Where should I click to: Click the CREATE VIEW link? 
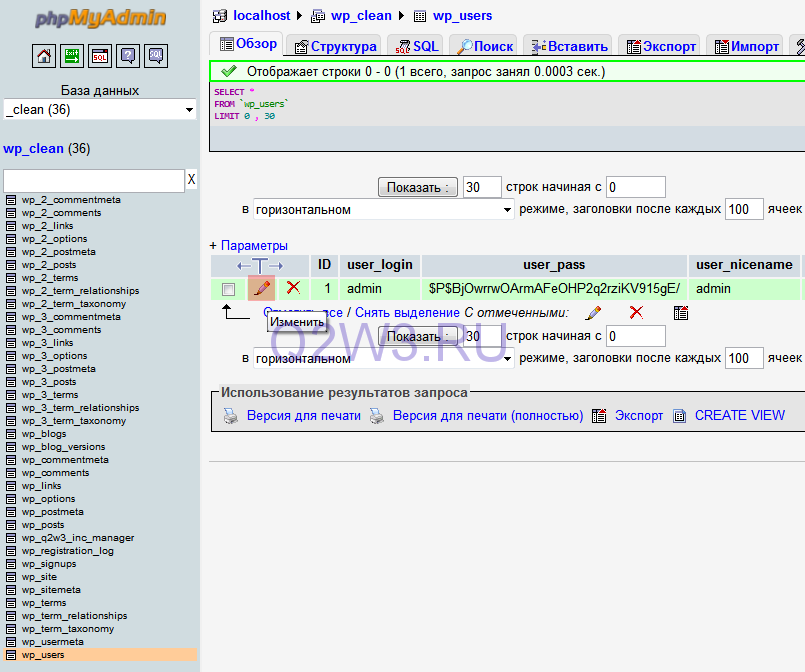tap(740, 415)
